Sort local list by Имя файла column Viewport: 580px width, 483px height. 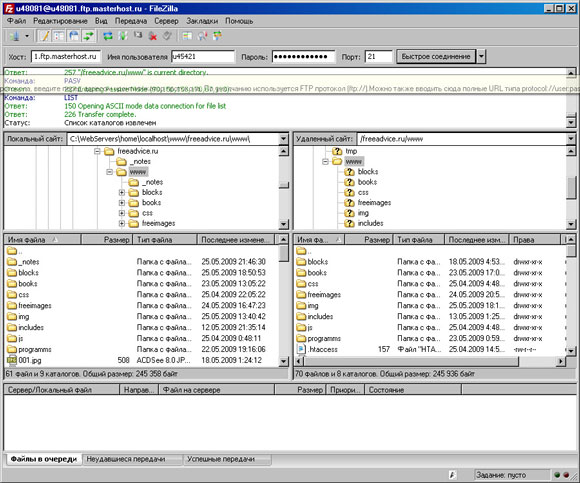[x=43, y=240]
